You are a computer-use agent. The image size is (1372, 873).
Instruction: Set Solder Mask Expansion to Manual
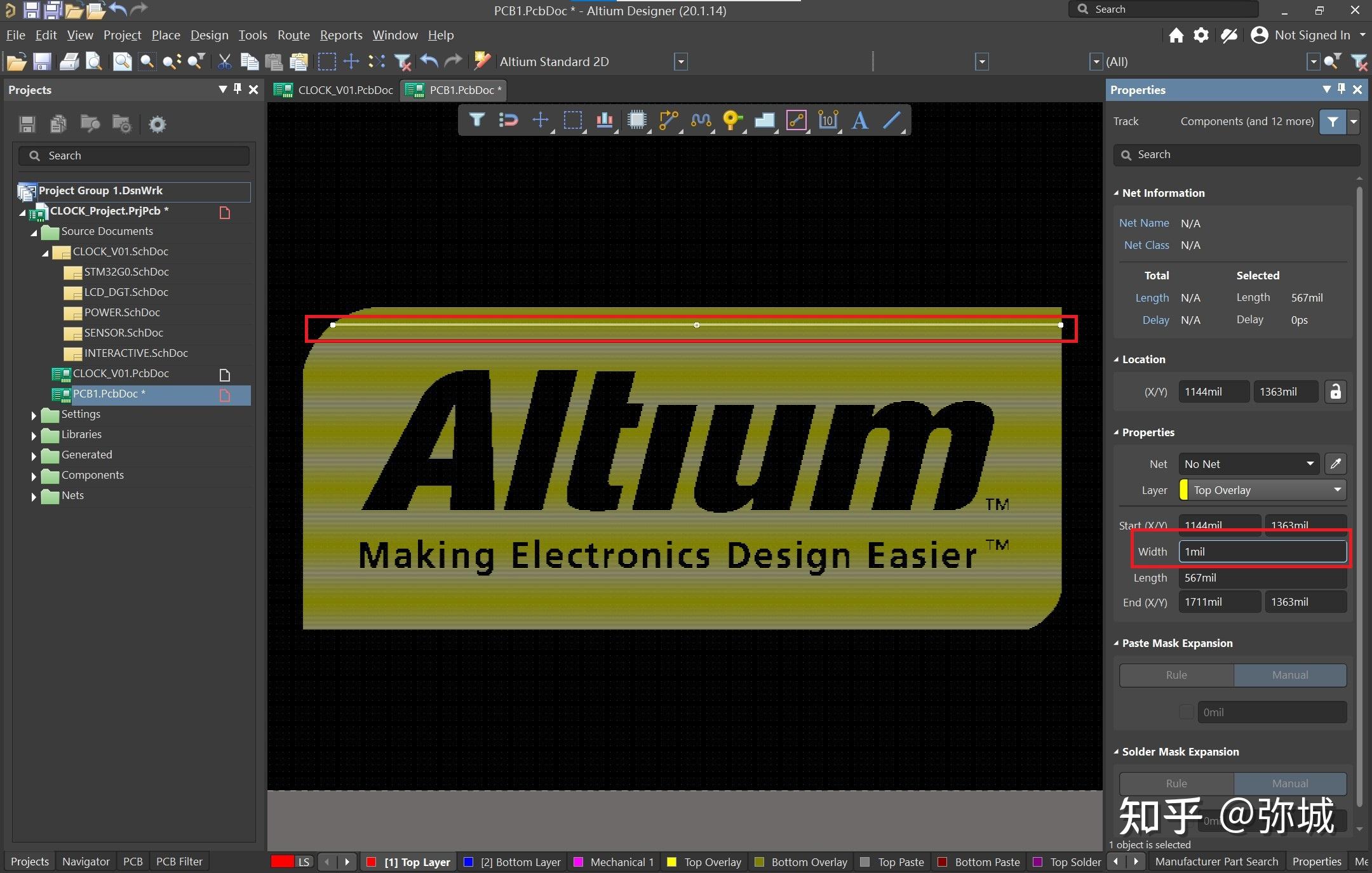pyautogui.click(x=1289, y=783)
